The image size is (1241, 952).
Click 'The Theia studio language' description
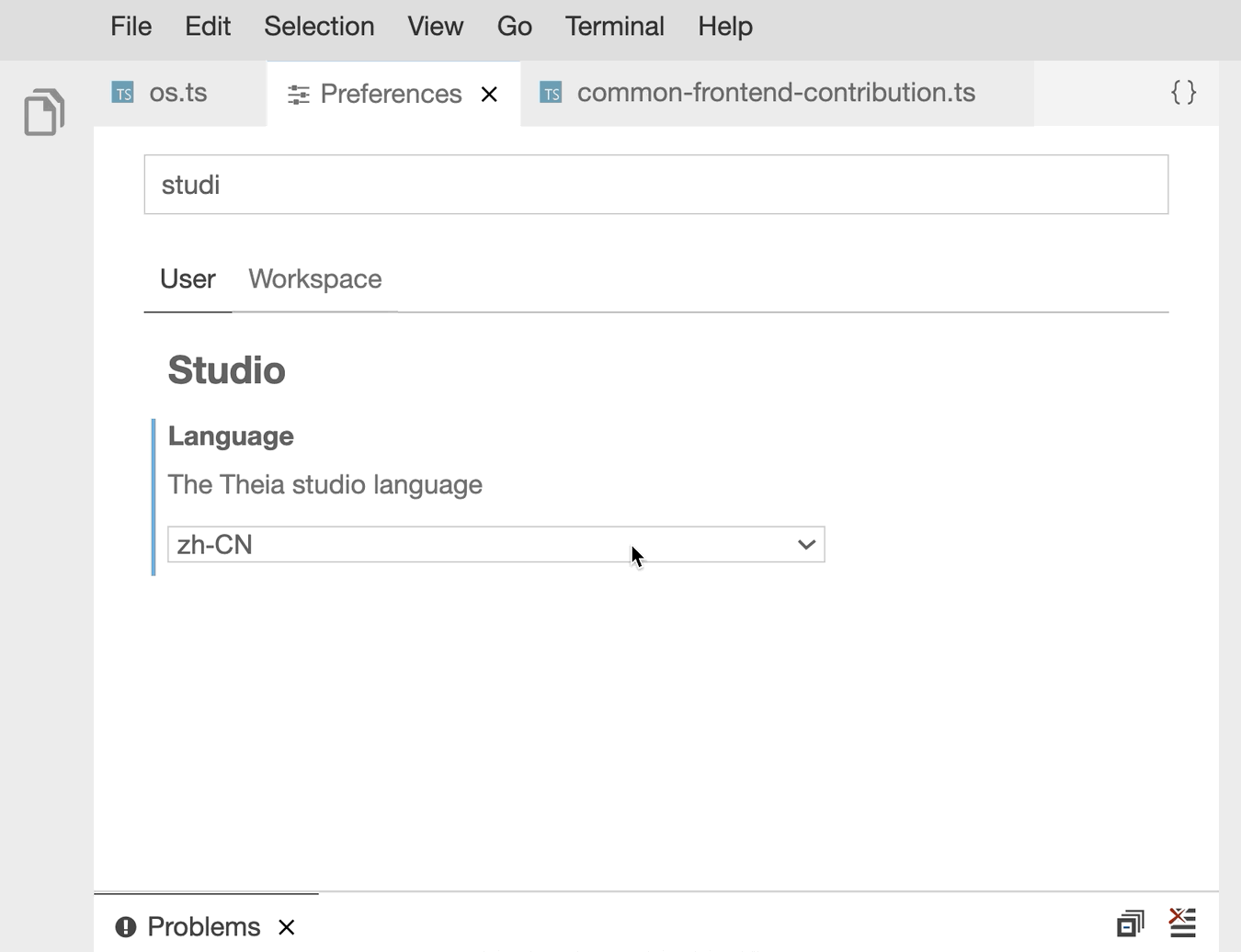pyautogui.click(x=324, y=485)
